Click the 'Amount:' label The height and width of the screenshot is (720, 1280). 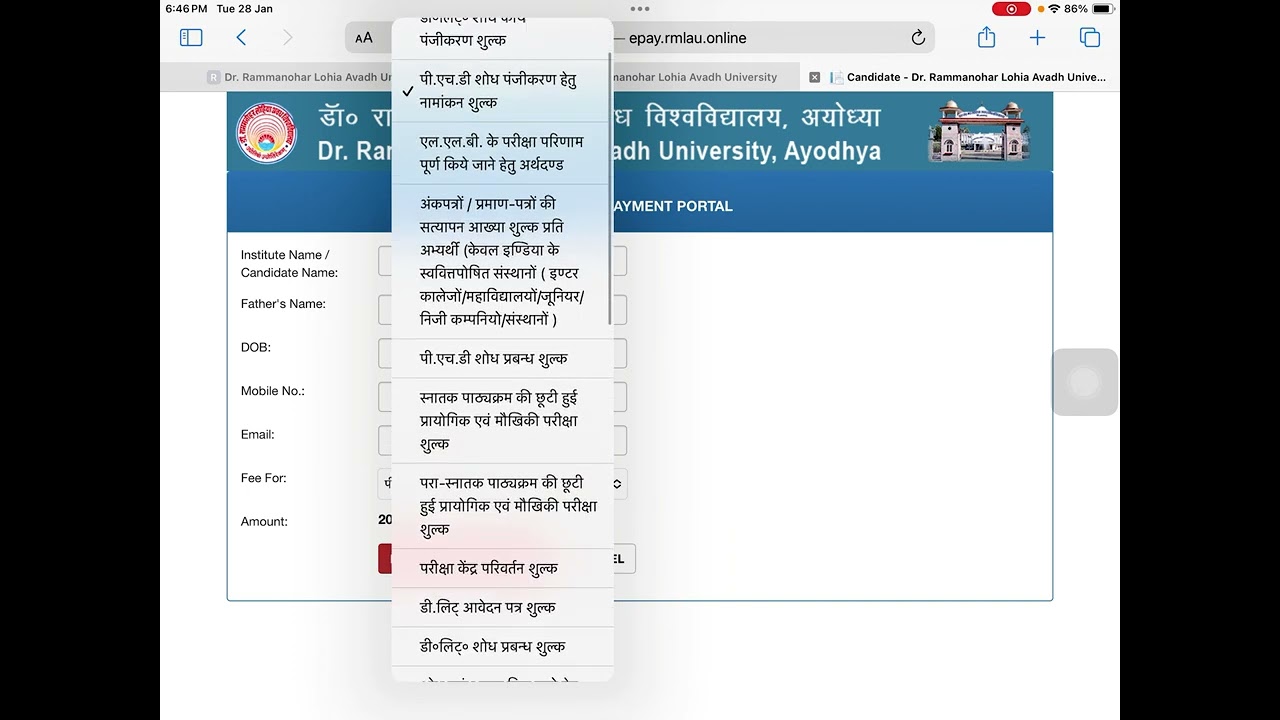pos(264,522)
